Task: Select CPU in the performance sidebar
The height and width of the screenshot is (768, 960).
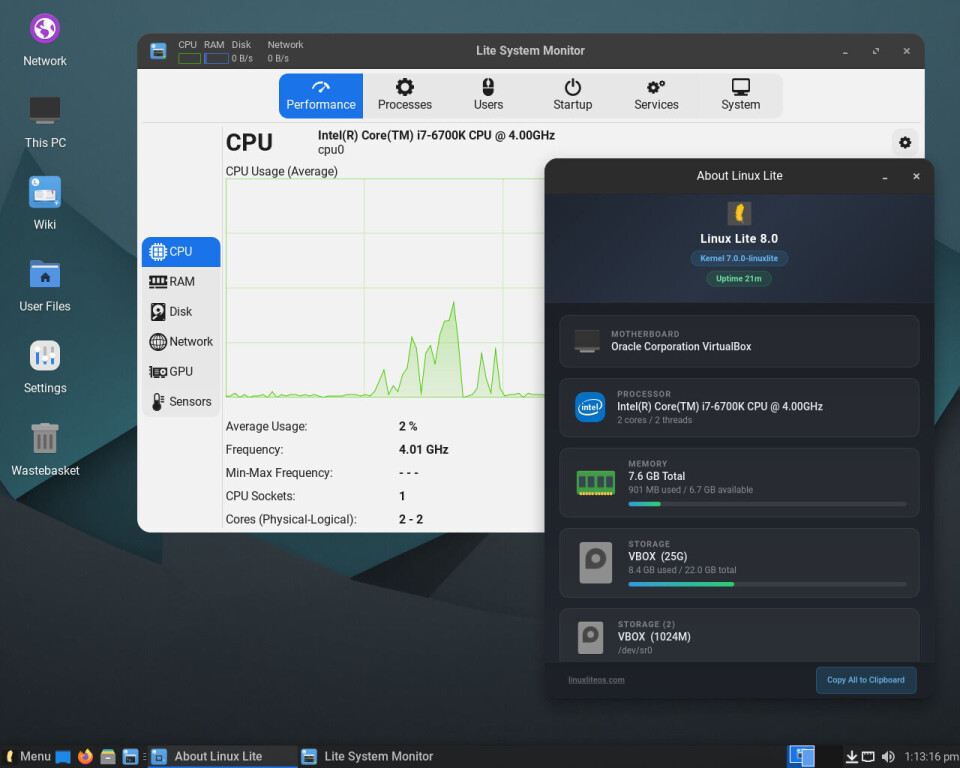Action: click(181, 252)
